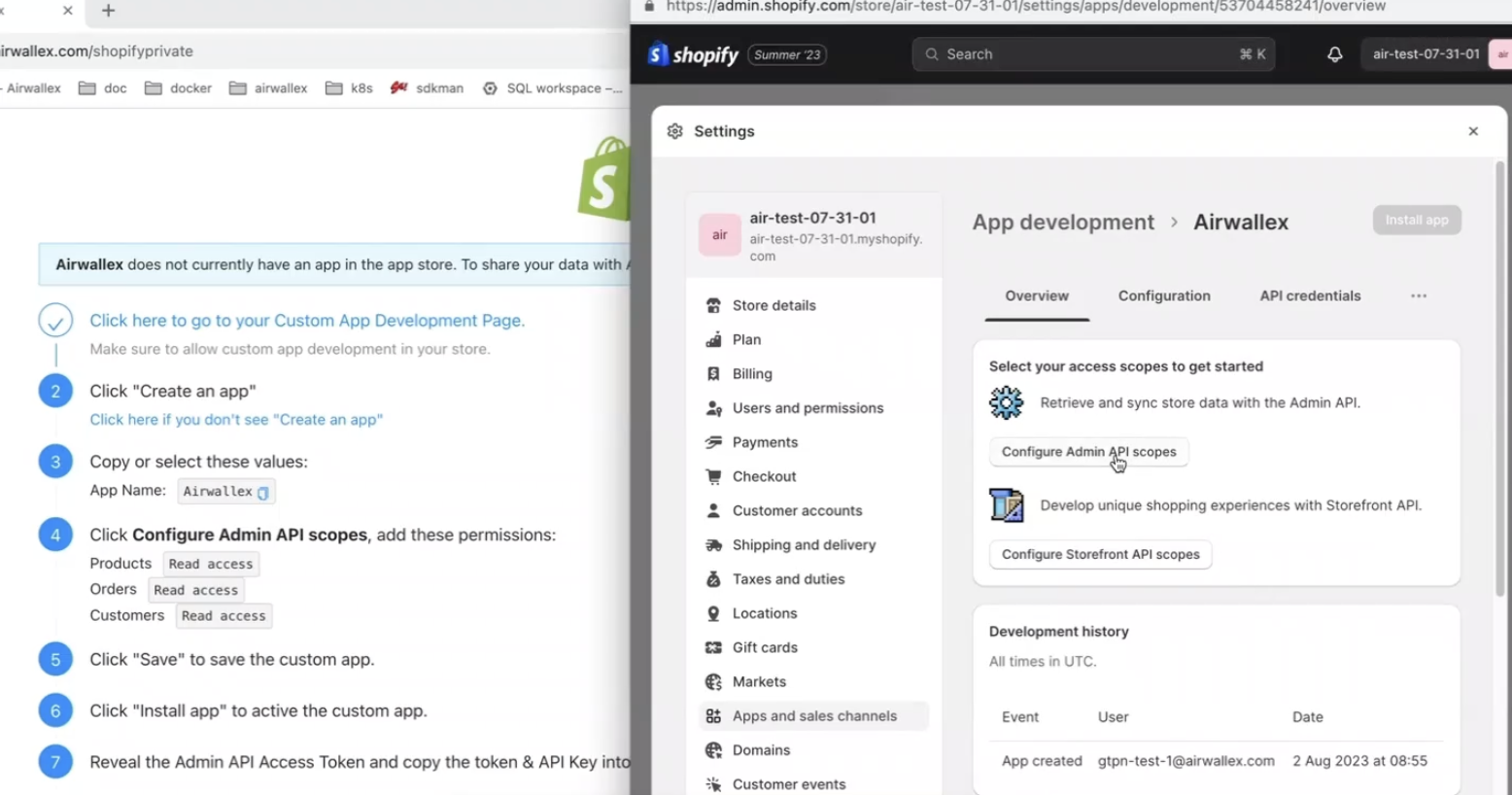1512x795 pixels.
Task: Open Apps and sales channels settings
Action: (x=814, y=716)
